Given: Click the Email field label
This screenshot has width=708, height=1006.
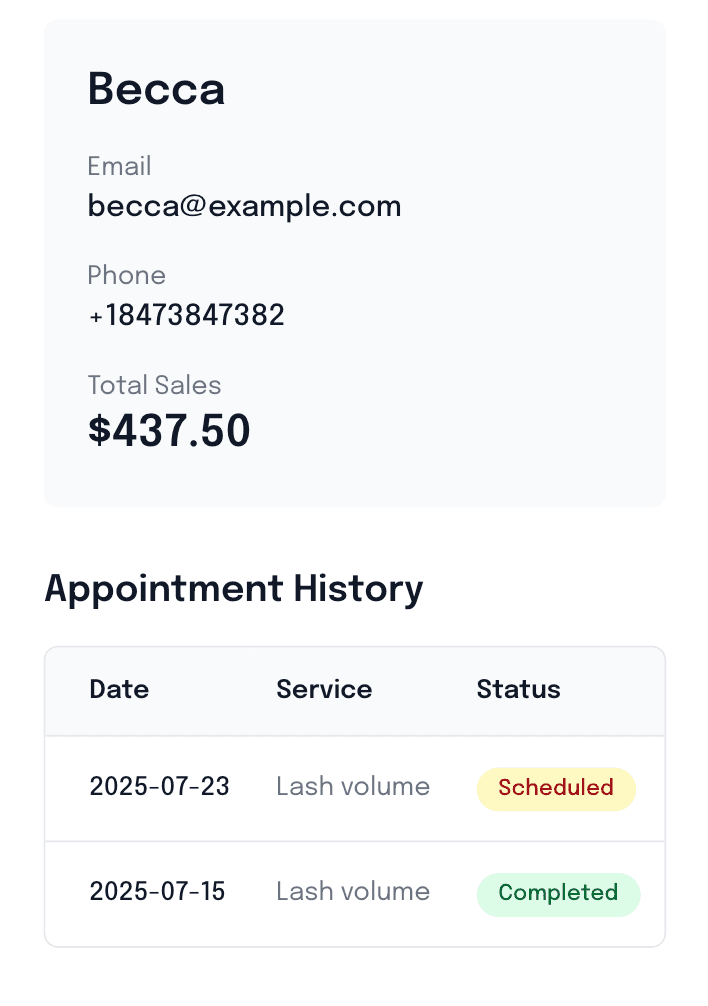Looking at the screenshot, I should (119, 166).
